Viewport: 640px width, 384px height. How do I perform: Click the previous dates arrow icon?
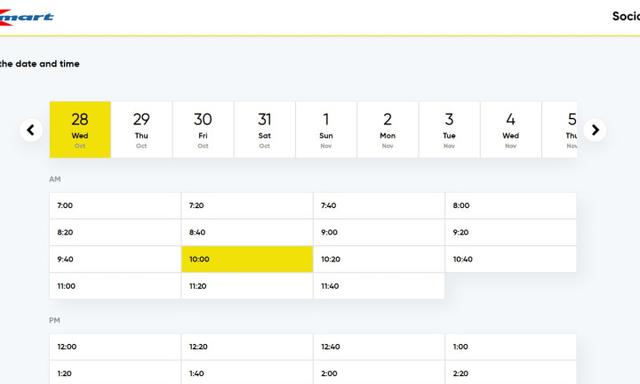pos(31,130)
